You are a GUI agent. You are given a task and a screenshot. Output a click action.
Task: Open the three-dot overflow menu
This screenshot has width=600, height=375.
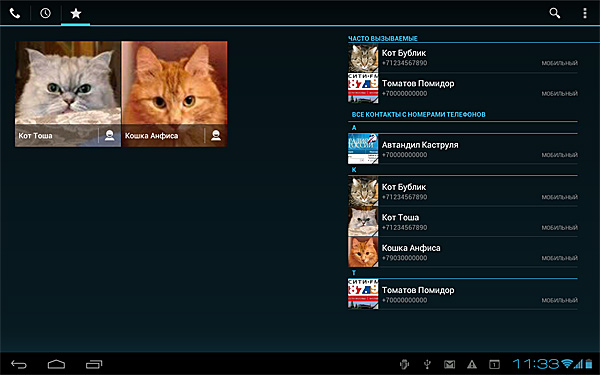[x=585, y=13]
